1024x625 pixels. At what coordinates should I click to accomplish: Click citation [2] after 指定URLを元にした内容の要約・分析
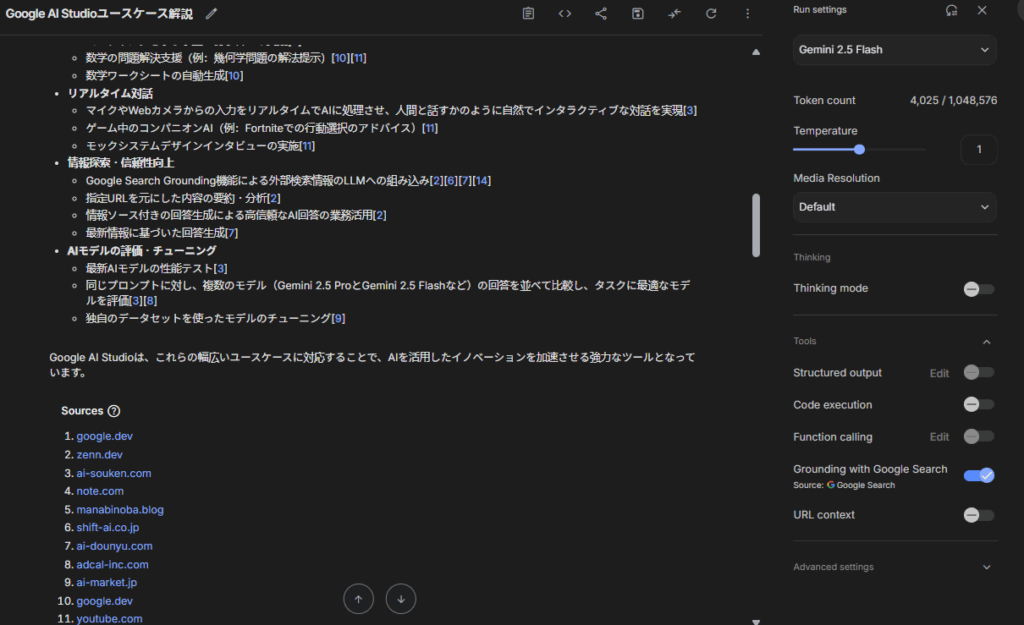(x=274, y=199)
